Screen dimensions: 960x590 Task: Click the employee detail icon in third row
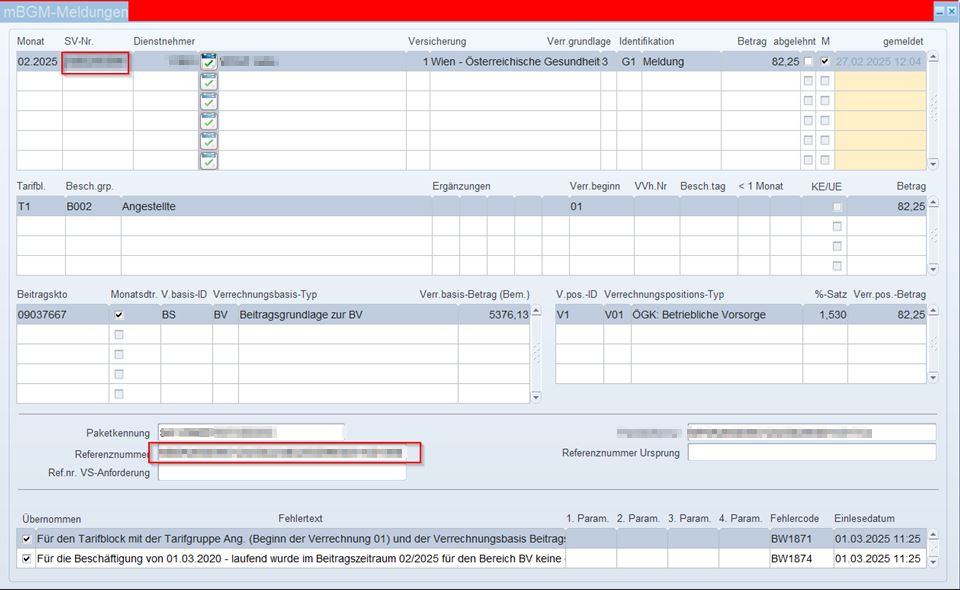(208, 101)
